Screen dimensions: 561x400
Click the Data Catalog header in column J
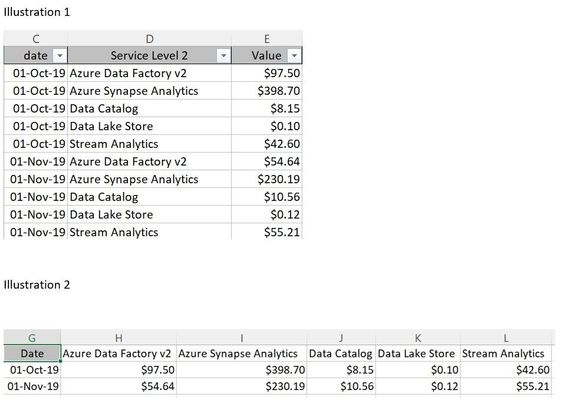[x=341, y=353]
